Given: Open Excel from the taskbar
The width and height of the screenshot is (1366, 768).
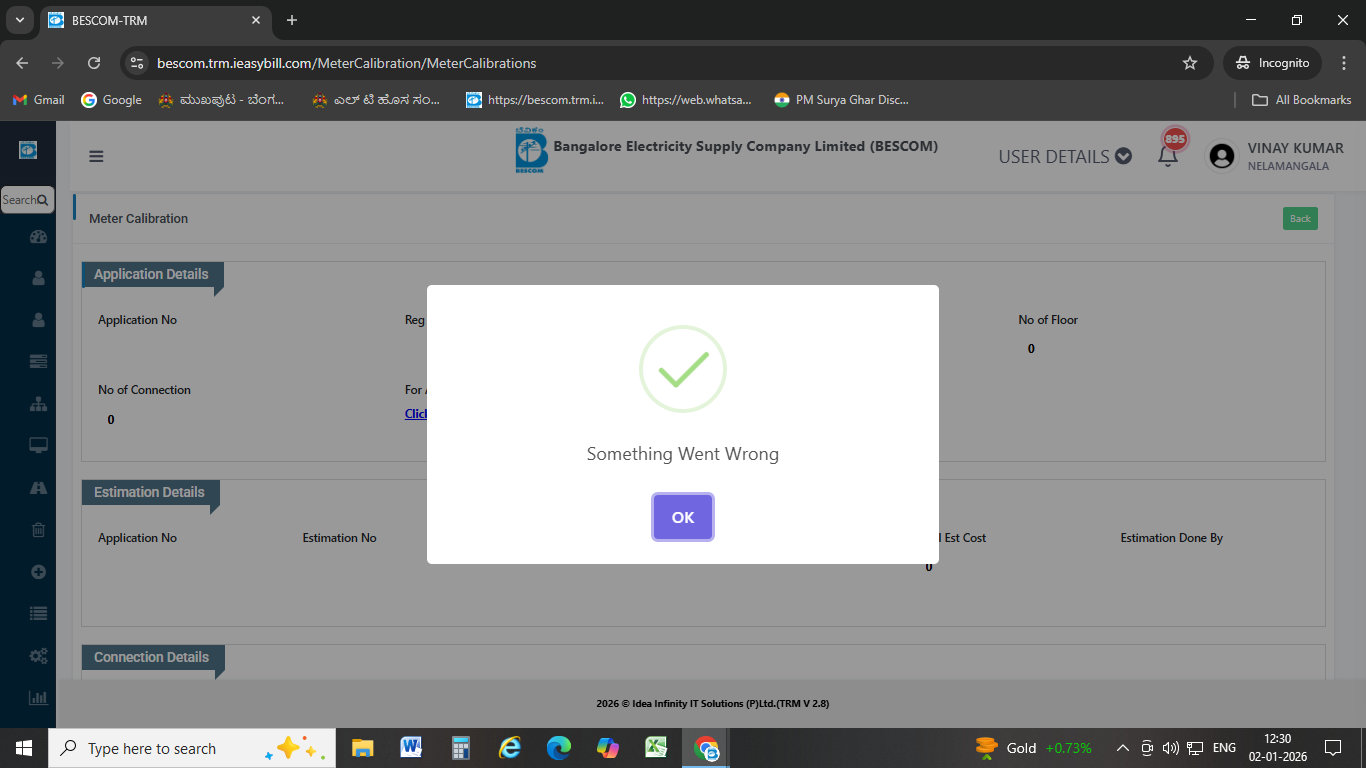Looking at the screenshot, I should point(657,748).
